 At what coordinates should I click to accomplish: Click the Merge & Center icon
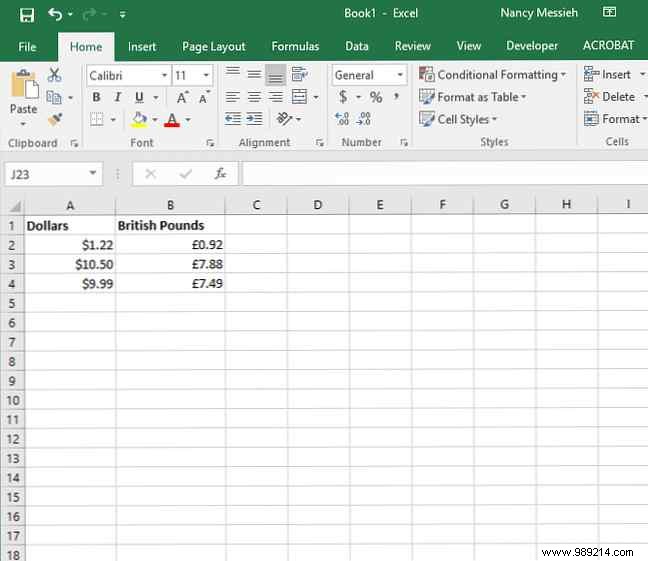click(x=300, y=97)
